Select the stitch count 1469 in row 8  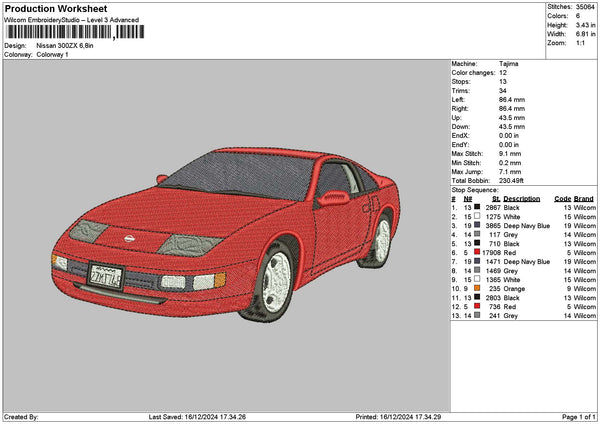point(493,271)
